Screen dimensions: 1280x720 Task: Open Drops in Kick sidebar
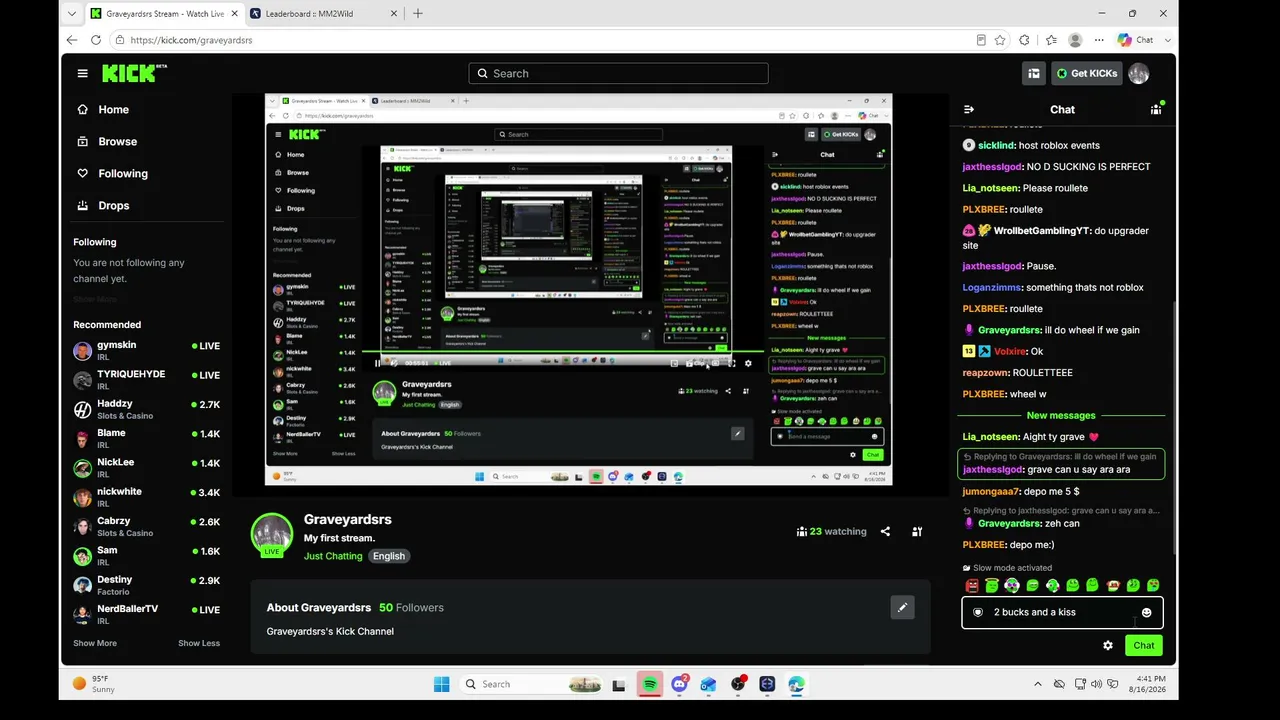[x=103, y=205]
